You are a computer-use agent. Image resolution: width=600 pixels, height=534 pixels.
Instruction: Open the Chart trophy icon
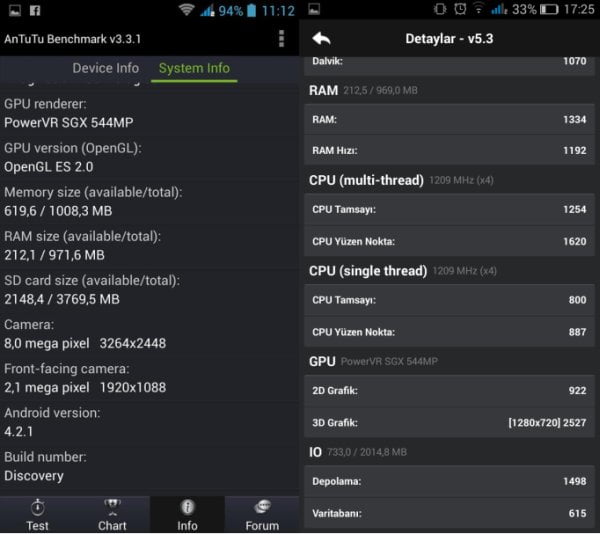[x=112, y=514]
